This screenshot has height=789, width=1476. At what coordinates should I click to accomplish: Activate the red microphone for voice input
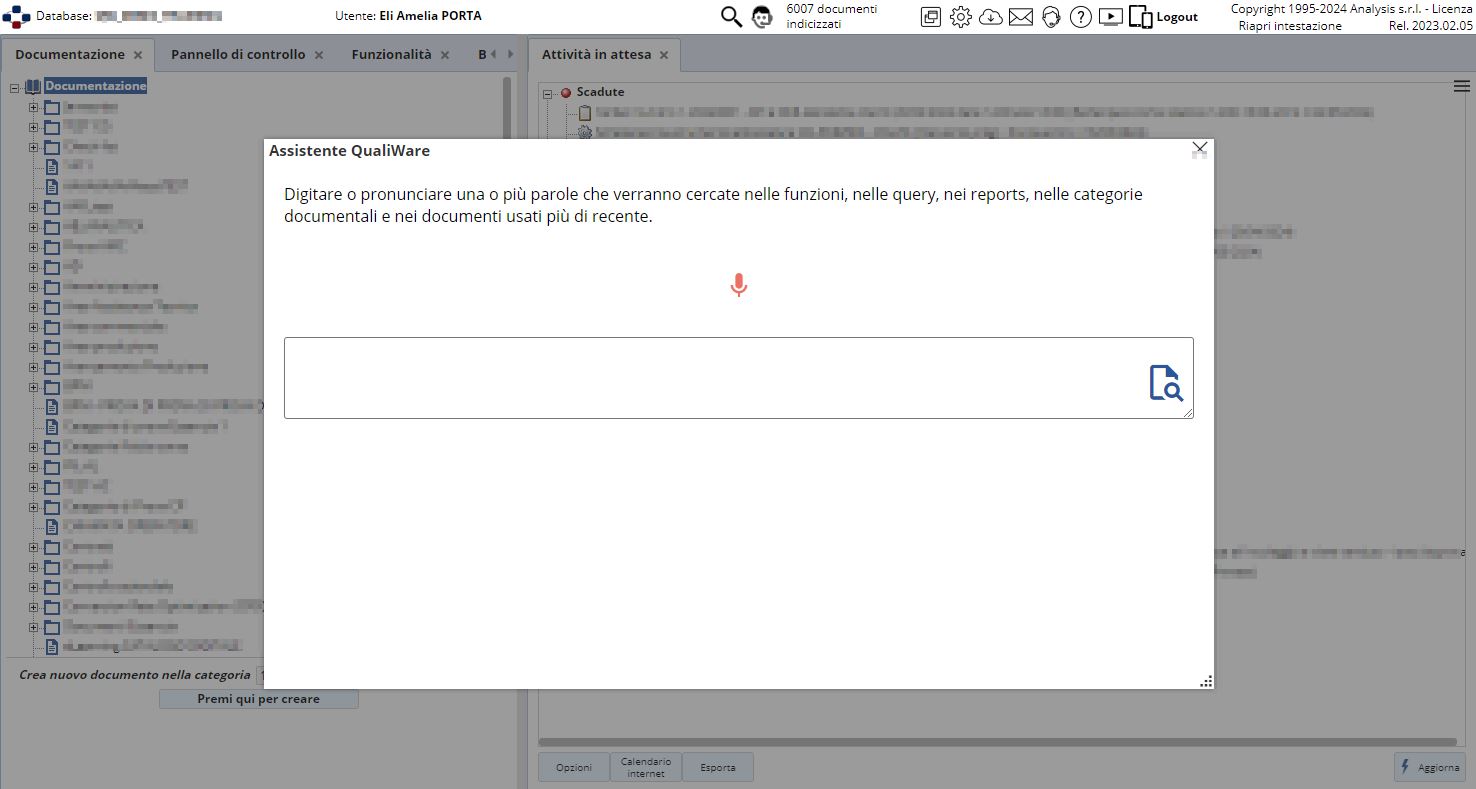point(739,286)
